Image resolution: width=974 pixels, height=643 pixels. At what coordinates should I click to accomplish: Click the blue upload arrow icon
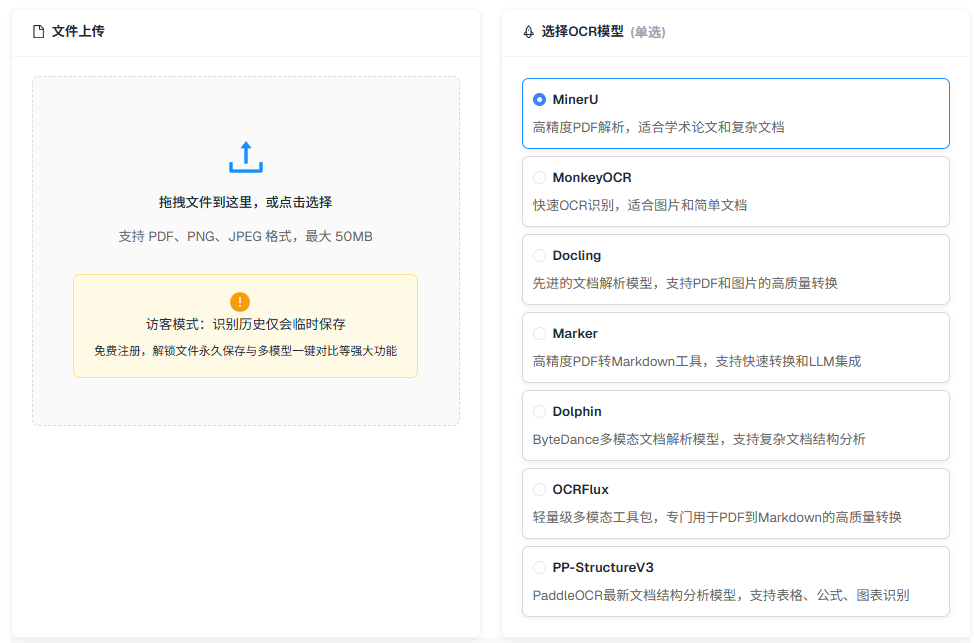246,157
